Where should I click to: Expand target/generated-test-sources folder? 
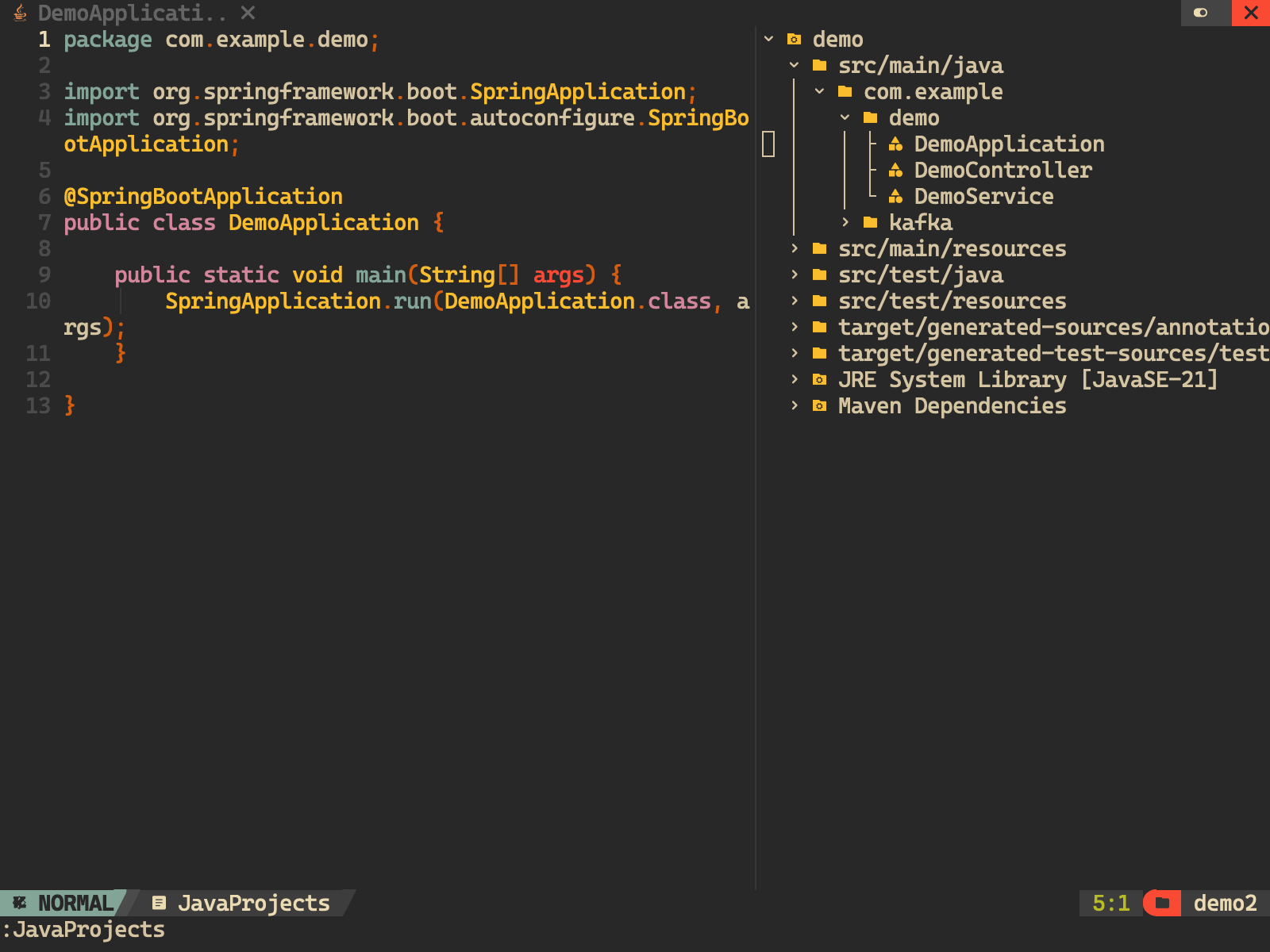[794, 353]
